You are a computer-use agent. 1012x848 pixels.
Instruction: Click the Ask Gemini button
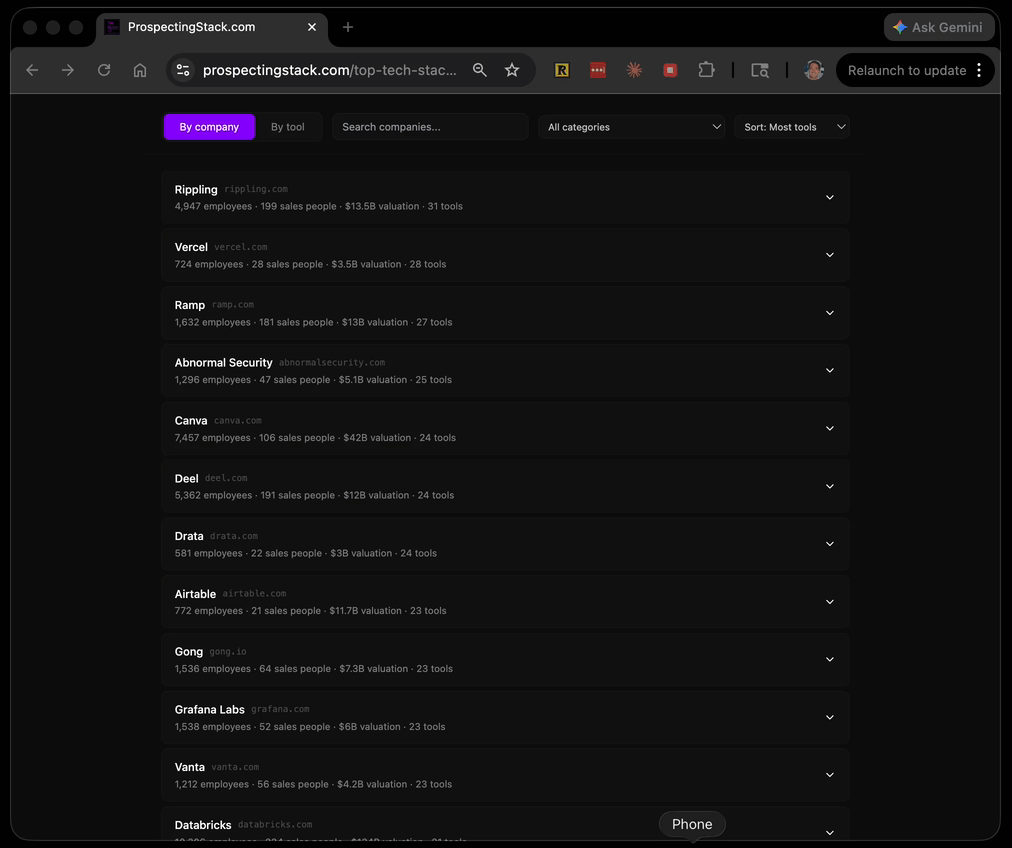[x=938, y=27]
